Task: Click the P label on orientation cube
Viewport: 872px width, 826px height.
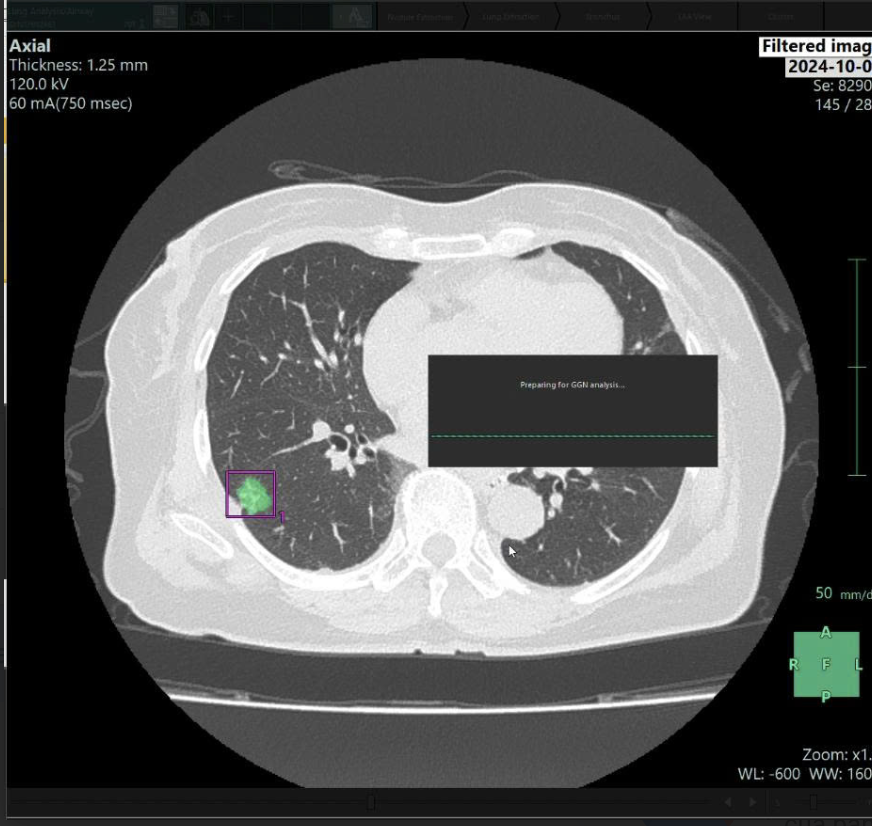Action: coord(825,697)
